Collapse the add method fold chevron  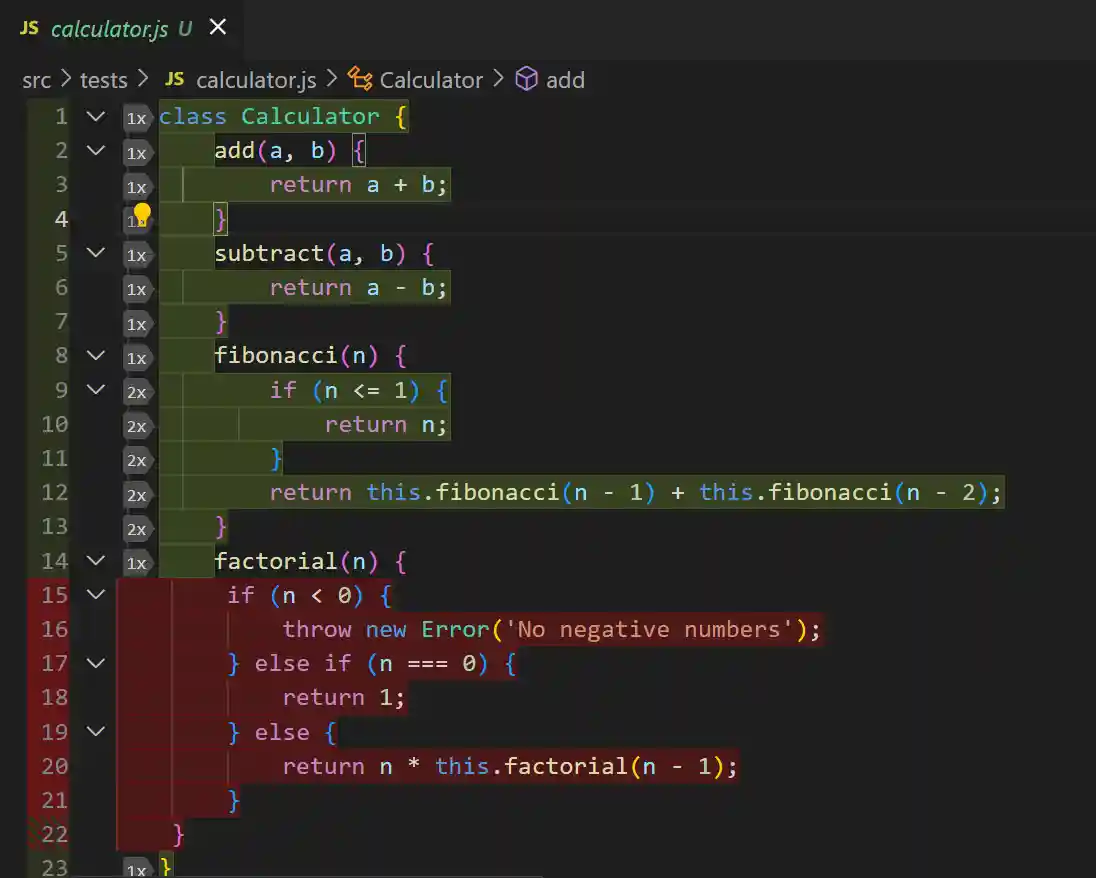[95, 150]
